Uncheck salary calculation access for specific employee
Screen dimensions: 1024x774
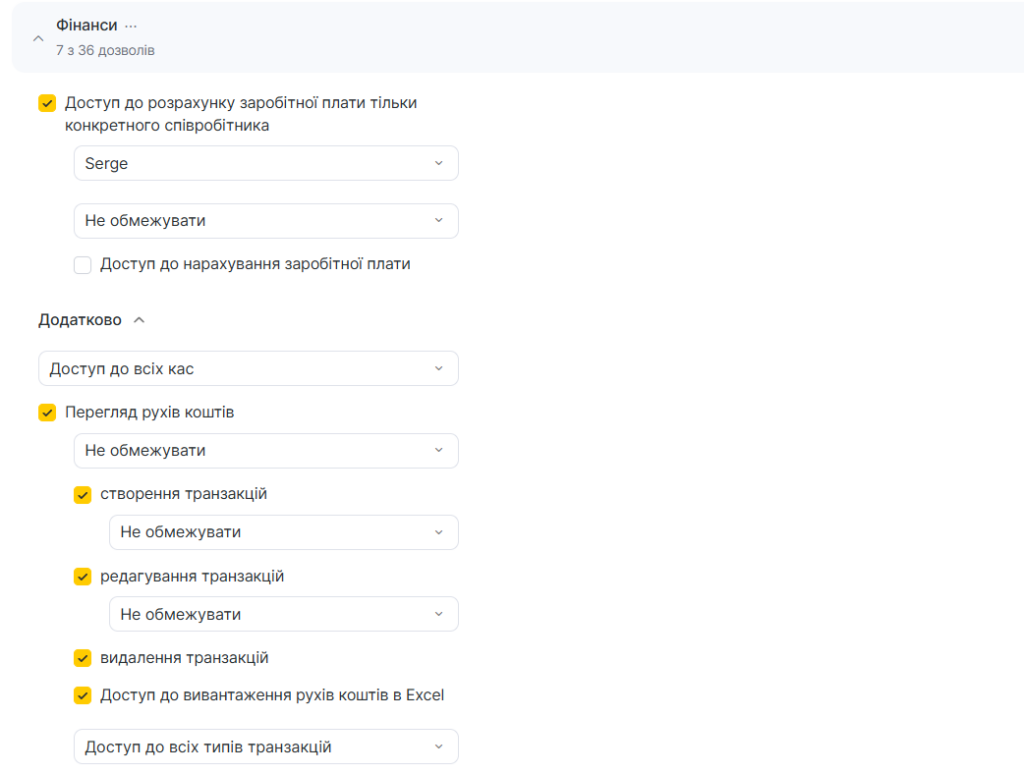(47, 103)
